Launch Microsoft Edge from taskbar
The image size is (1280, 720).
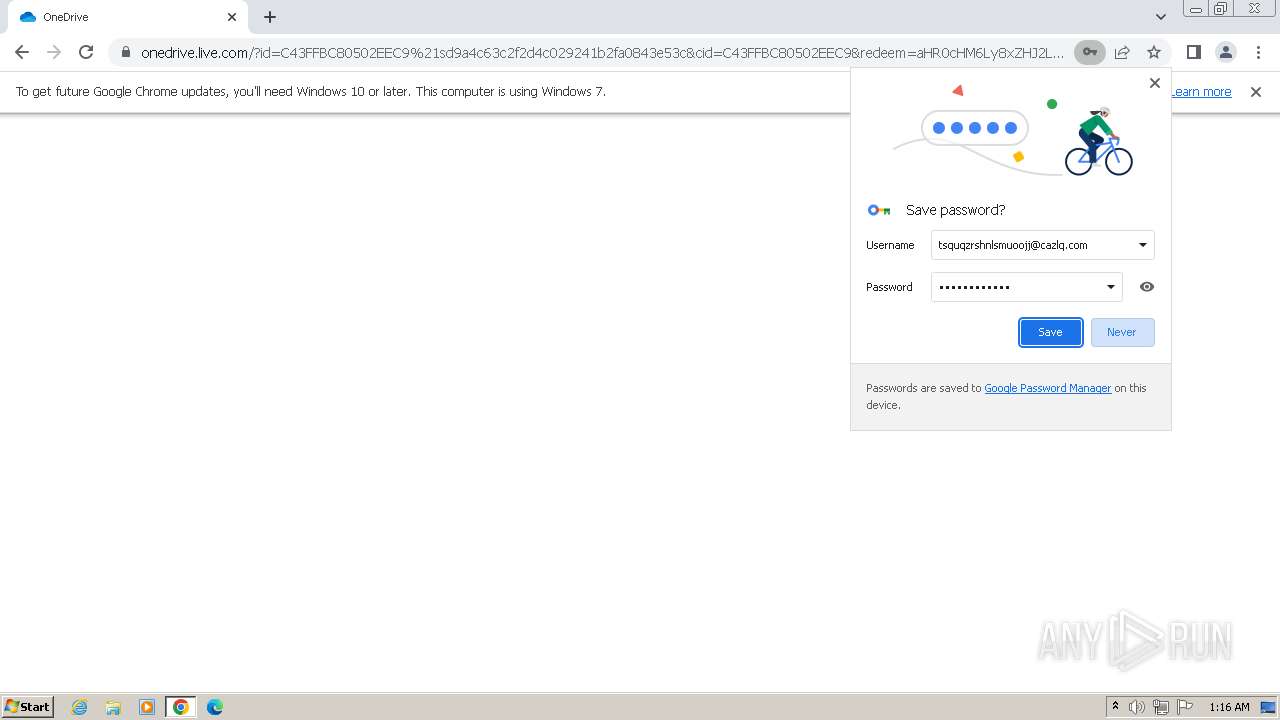click(215, 707)
